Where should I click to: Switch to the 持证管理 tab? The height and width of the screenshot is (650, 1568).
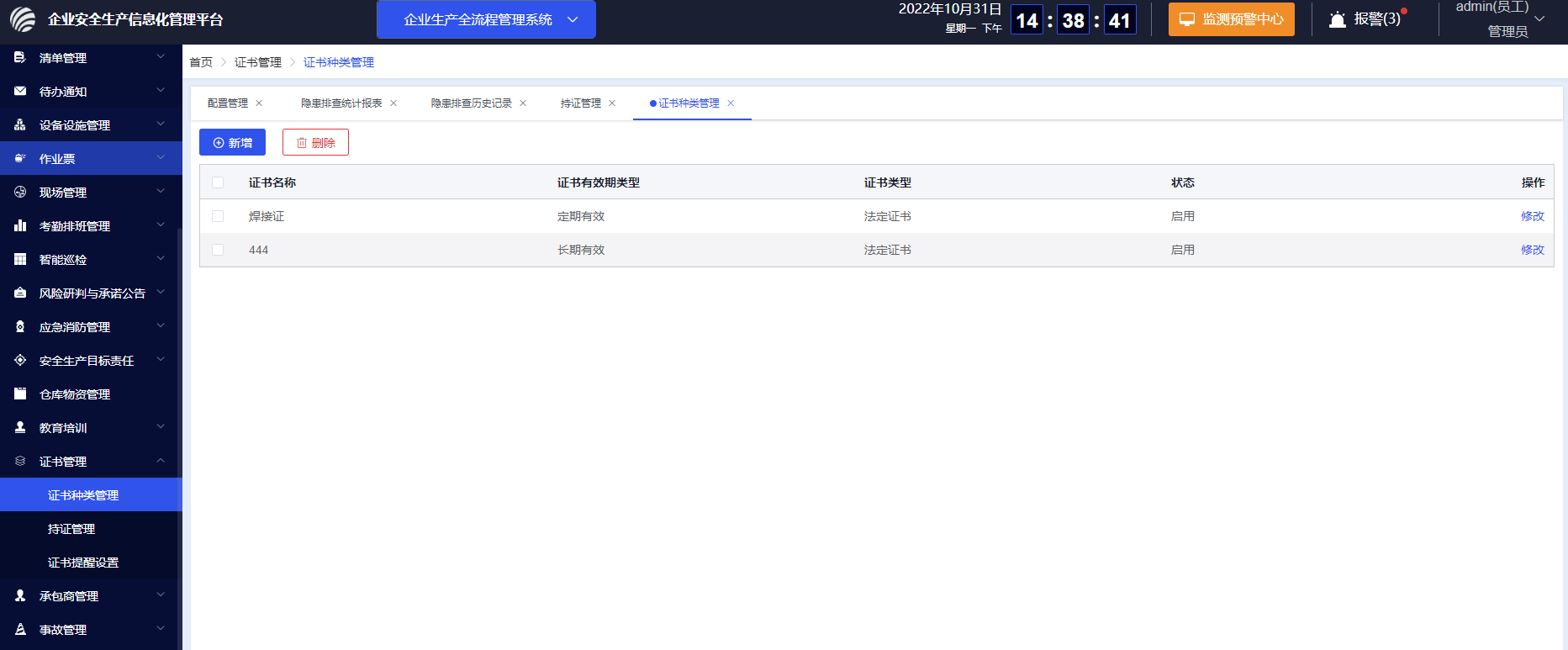(581, 103)
